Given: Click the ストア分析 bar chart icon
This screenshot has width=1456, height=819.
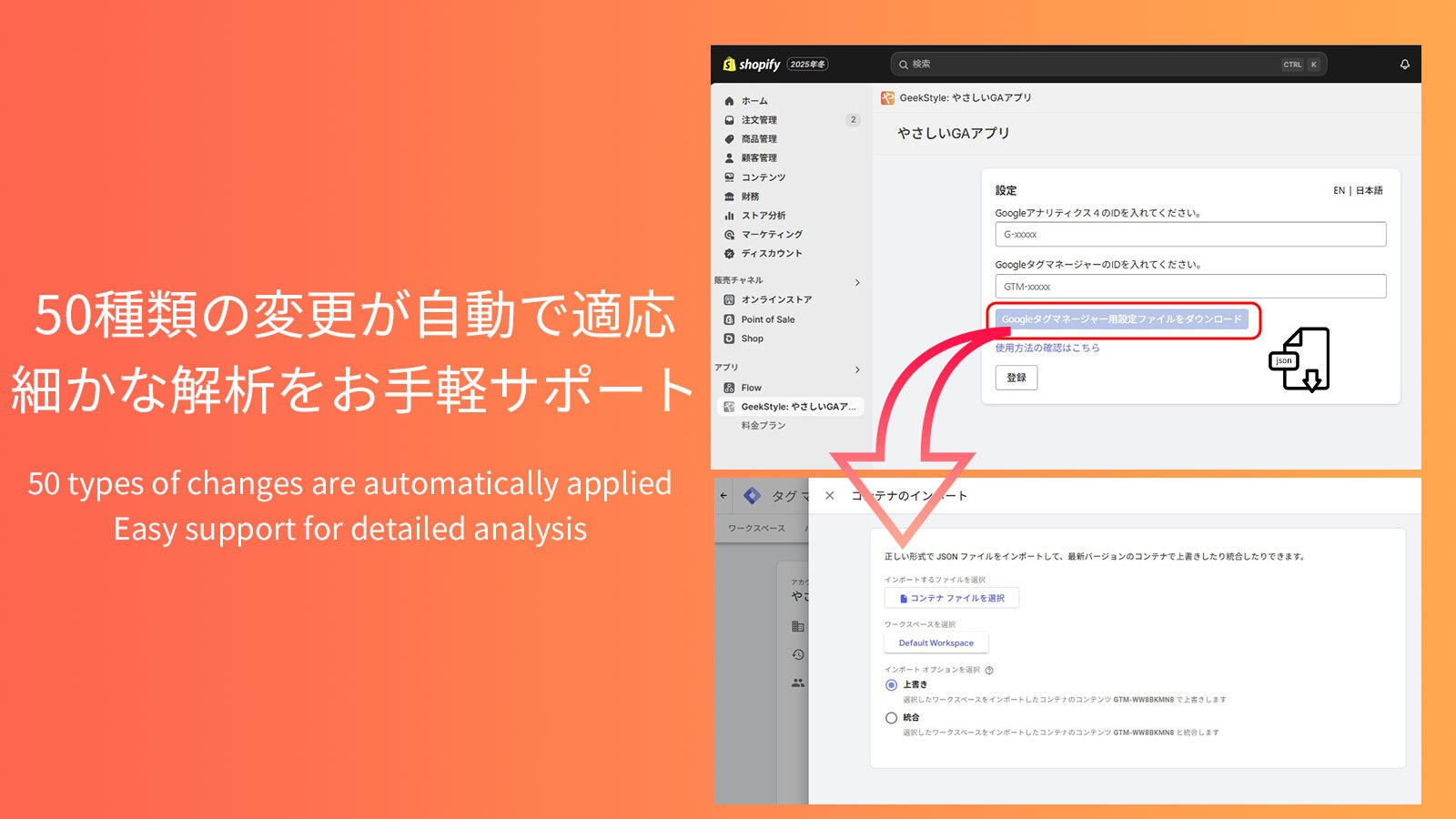Looking at the screenshot, I should (729, 216).
